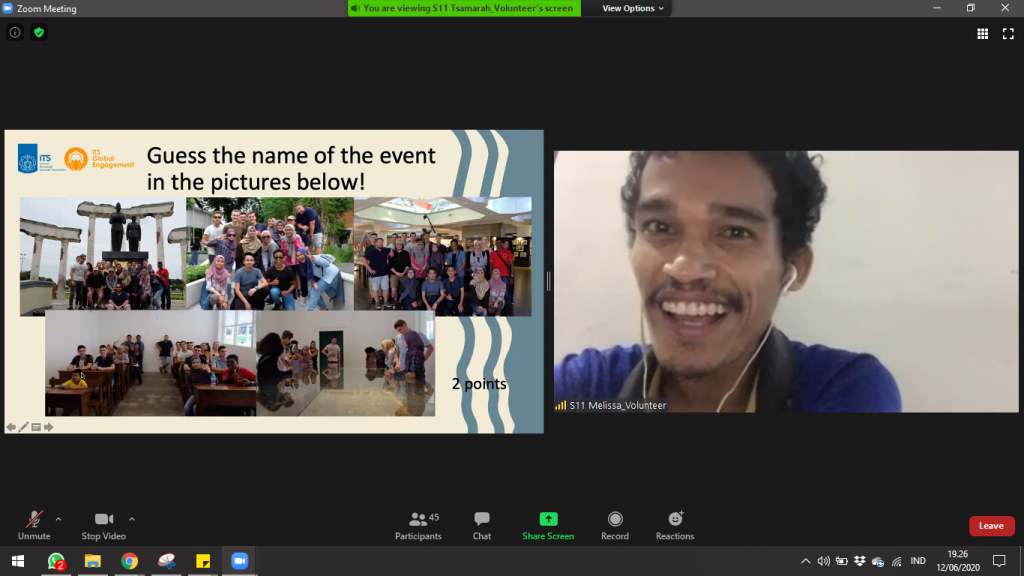
Task: Switch to gallery view grid icon
Action: tap(983, 33)
